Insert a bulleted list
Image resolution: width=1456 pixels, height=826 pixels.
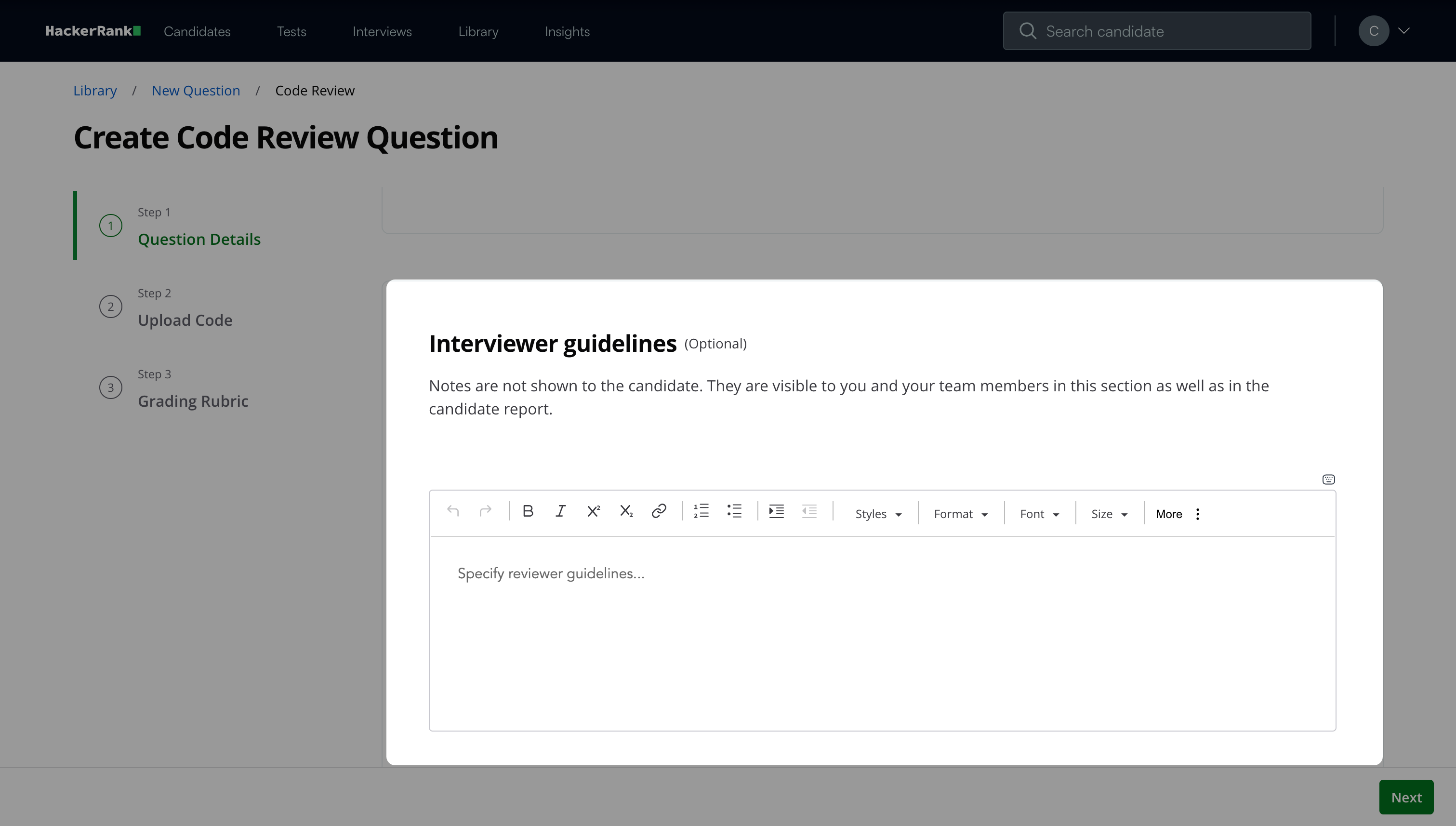click(735, 511)
